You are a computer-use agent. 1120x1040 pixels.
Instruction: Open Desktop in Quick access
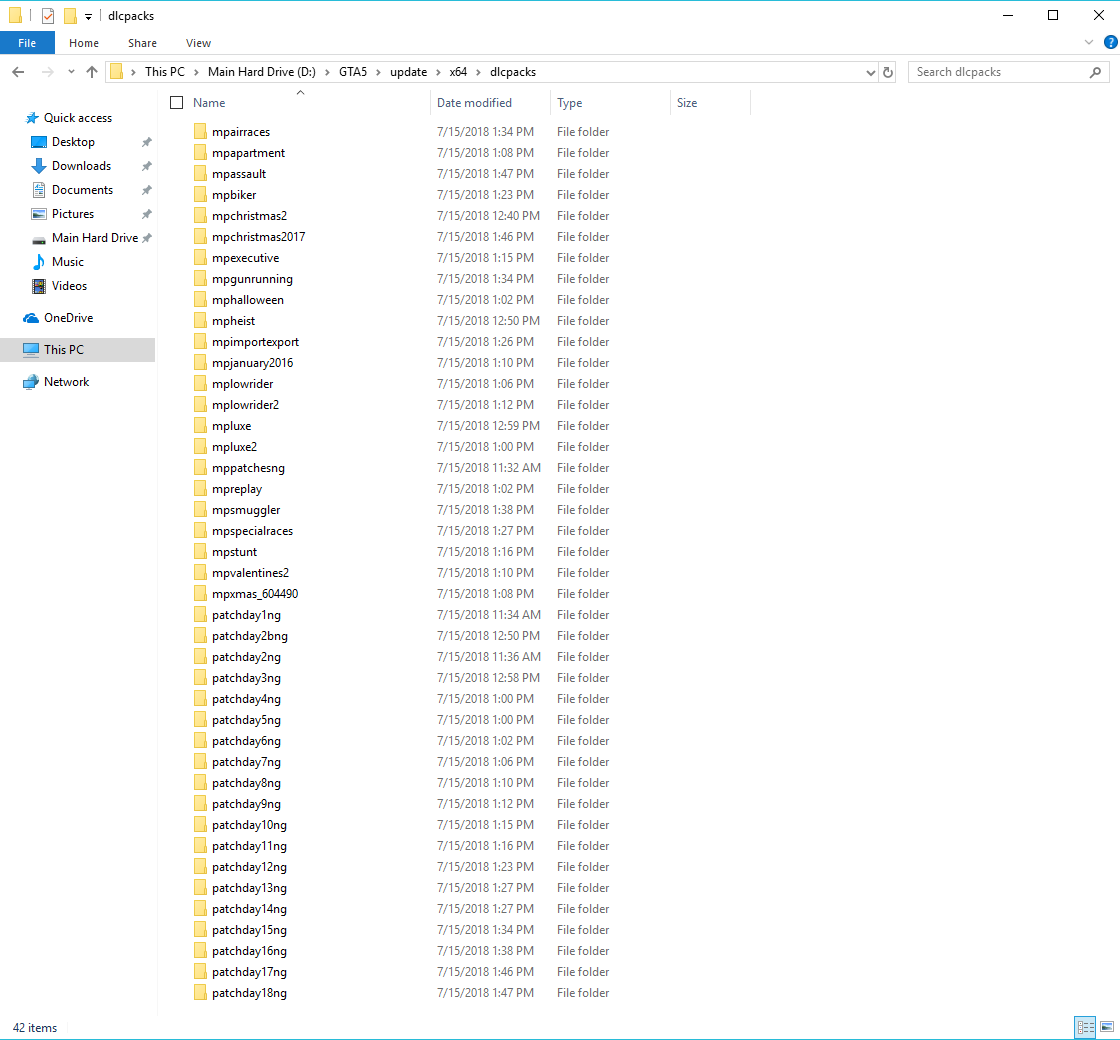73,141
